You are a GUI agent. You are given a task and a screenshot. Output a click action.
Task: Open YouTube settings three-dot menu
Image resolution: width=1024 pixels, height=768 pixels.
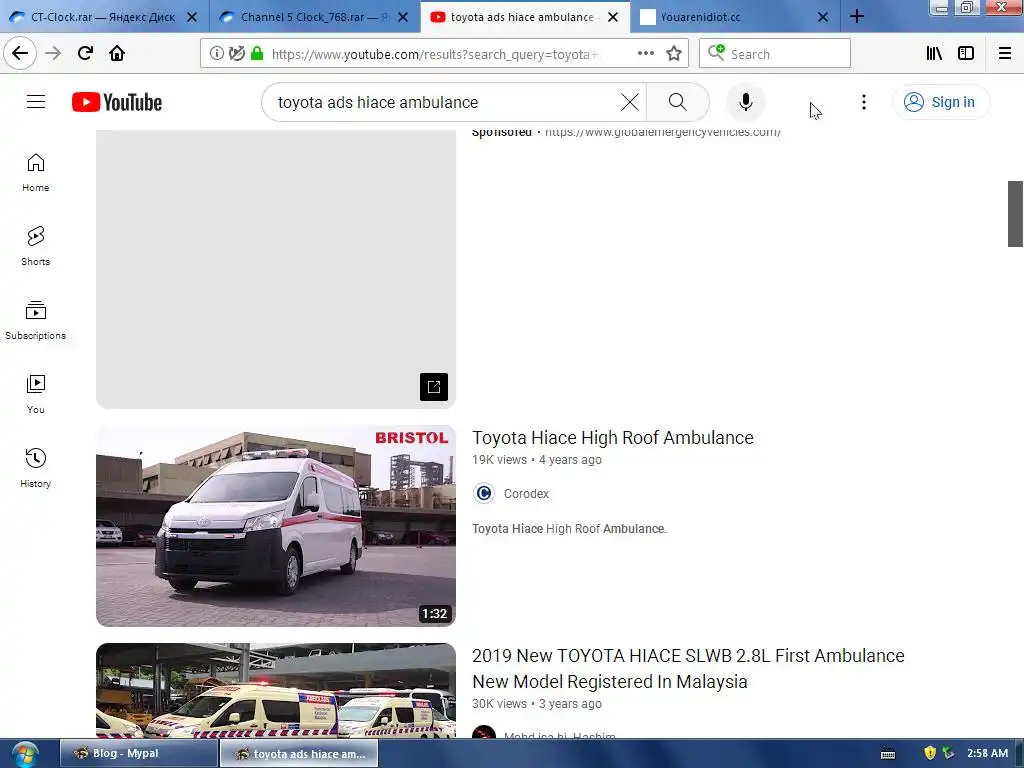pos(863,102)
